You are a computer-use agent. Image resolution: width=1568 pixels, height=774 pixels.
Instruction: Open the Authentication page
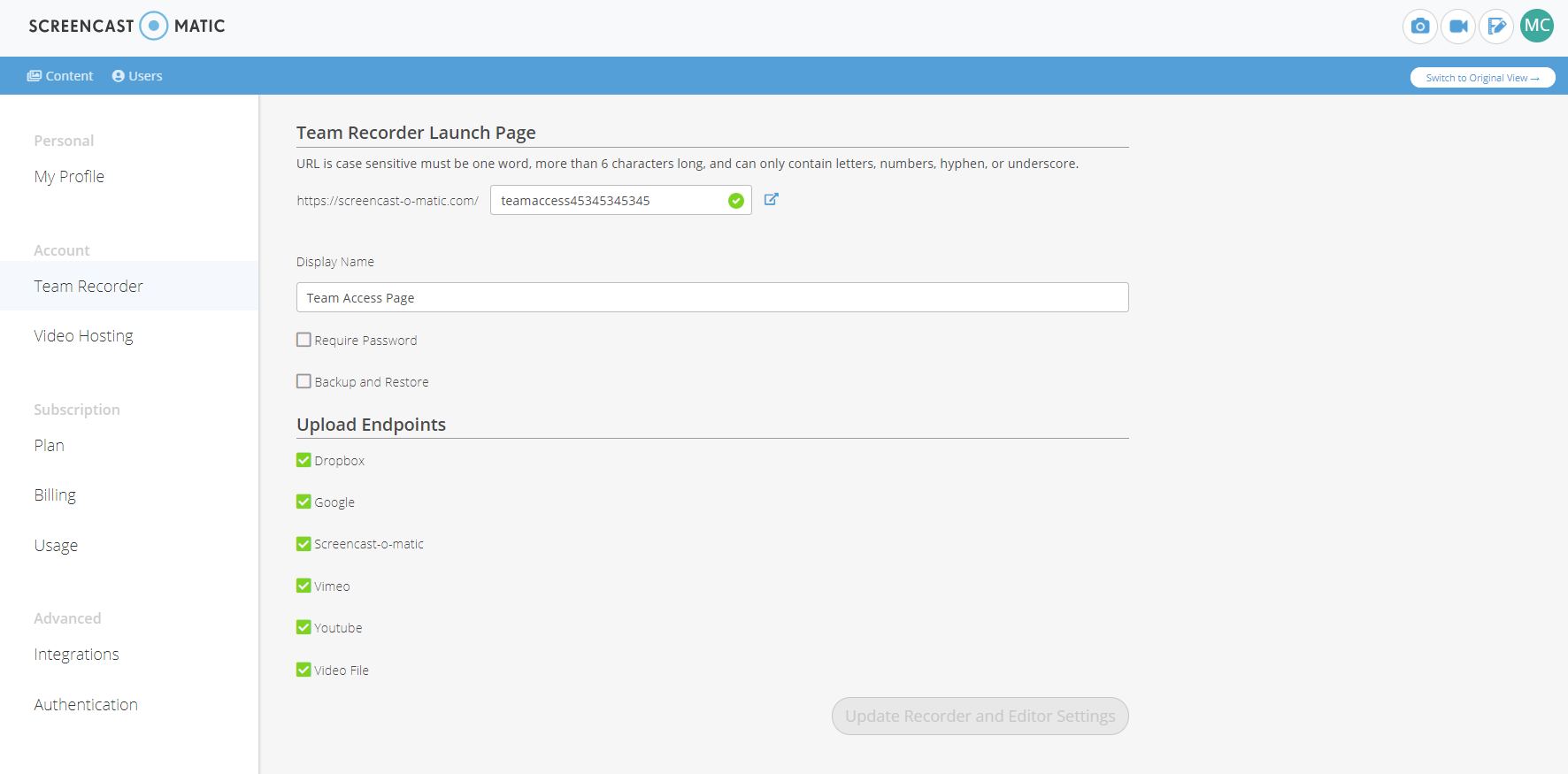[x=86, y=705]
